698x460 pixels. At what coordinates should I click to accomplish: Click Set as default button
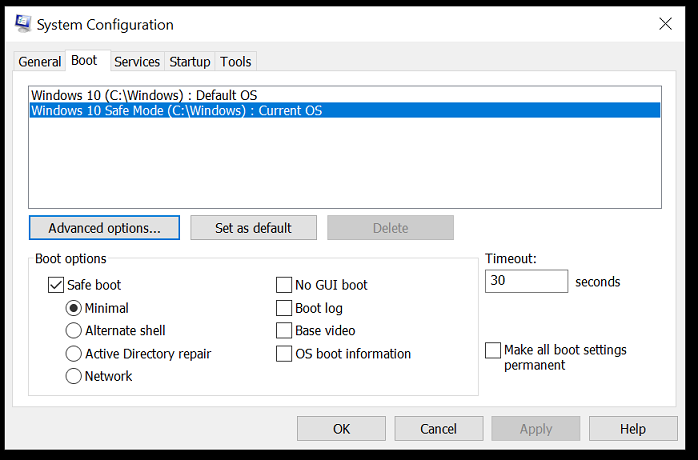click(253, 228)
